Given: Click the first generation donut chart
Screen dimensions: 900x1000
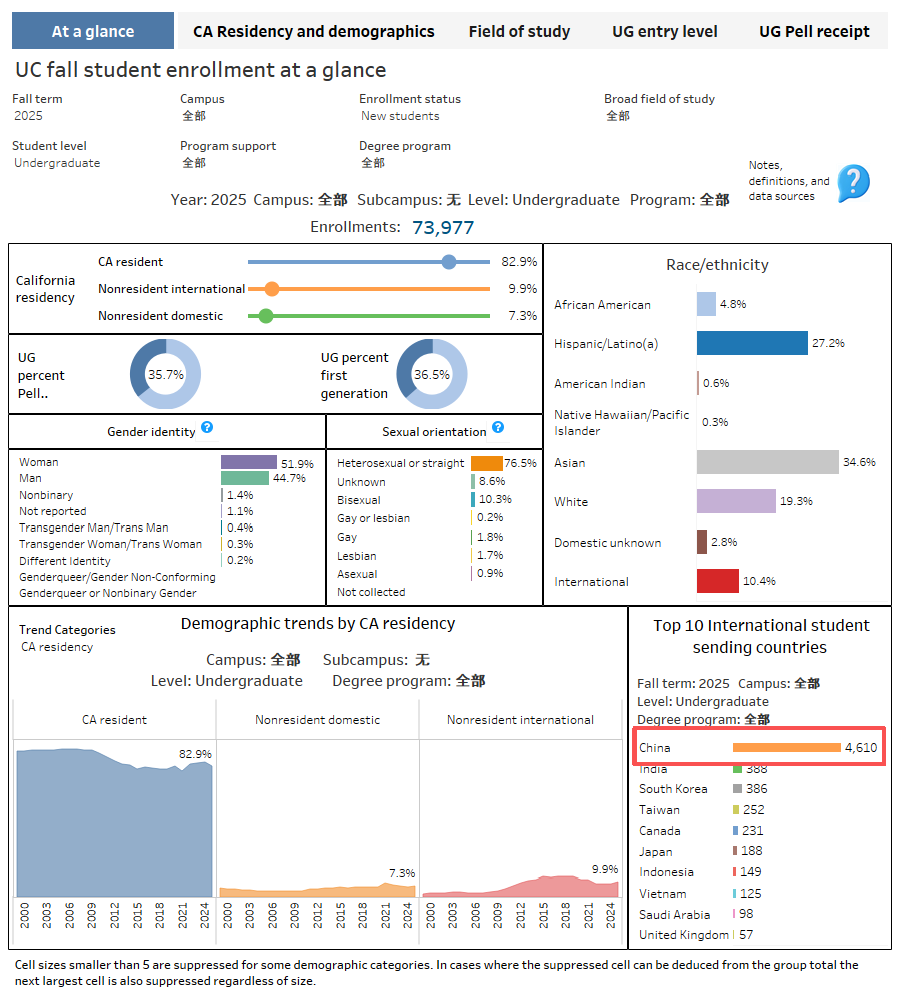Looking at the screenshot, I should pyautogui.click(x=431, y=375).
